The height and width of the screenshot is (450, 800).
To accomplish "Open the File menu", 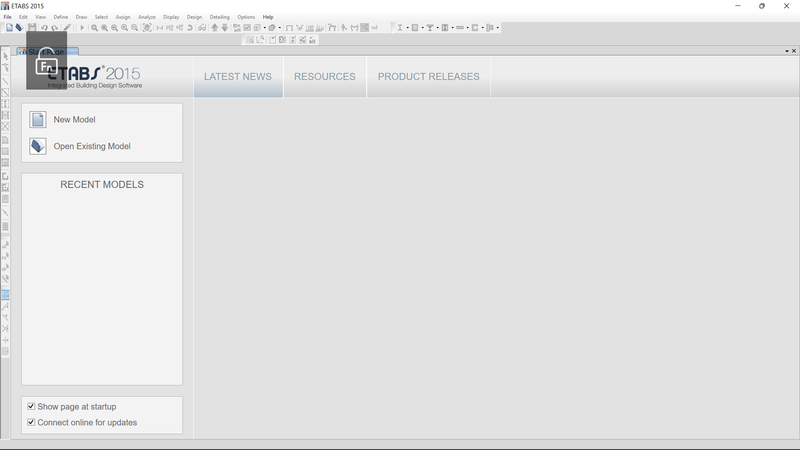I will click(x=8, y=17).
